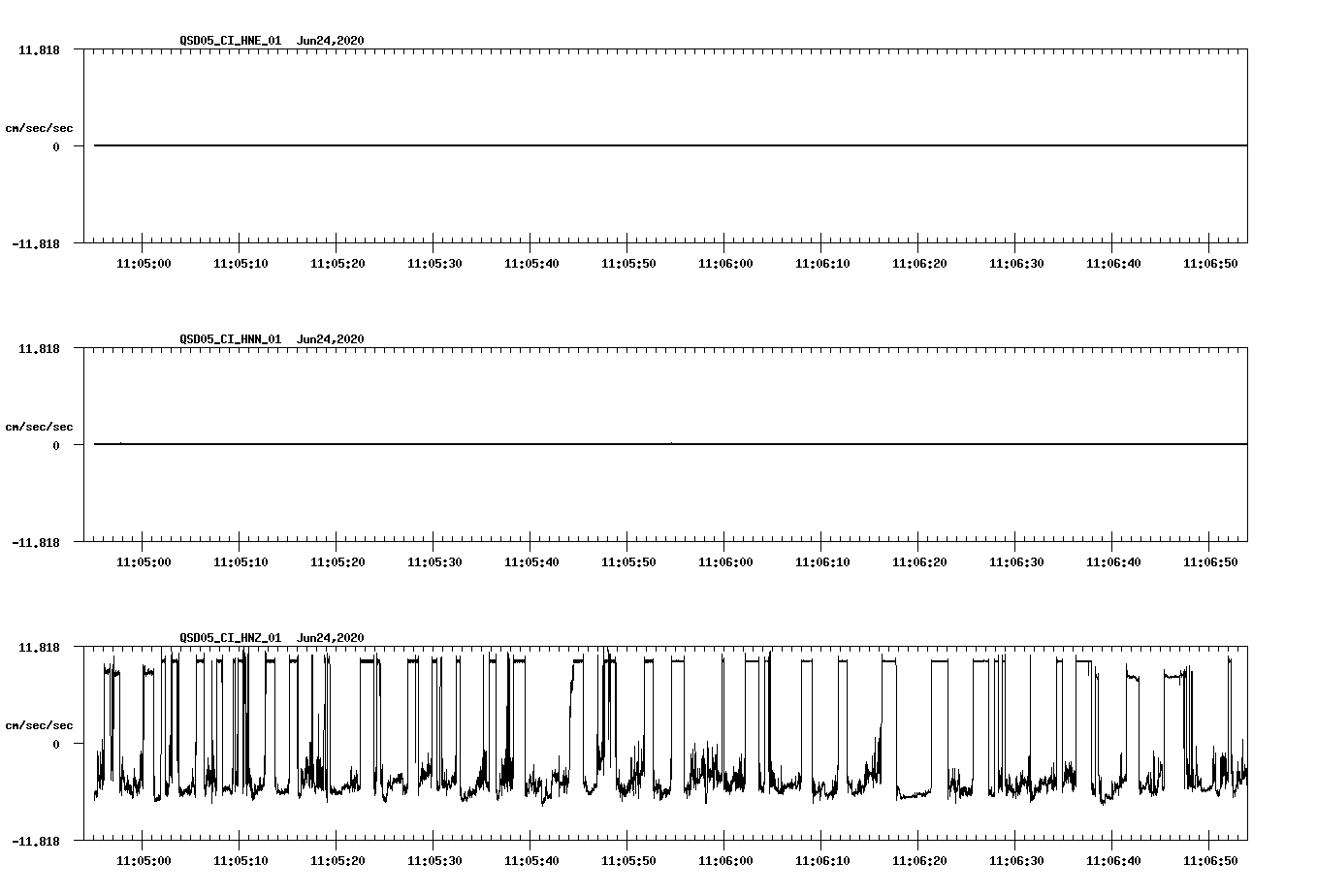The image size is (1317, 896).
Task: Click the HNE plot's 11.818 upper axis value
Action: pyautogui.click(x=40, y=50)
